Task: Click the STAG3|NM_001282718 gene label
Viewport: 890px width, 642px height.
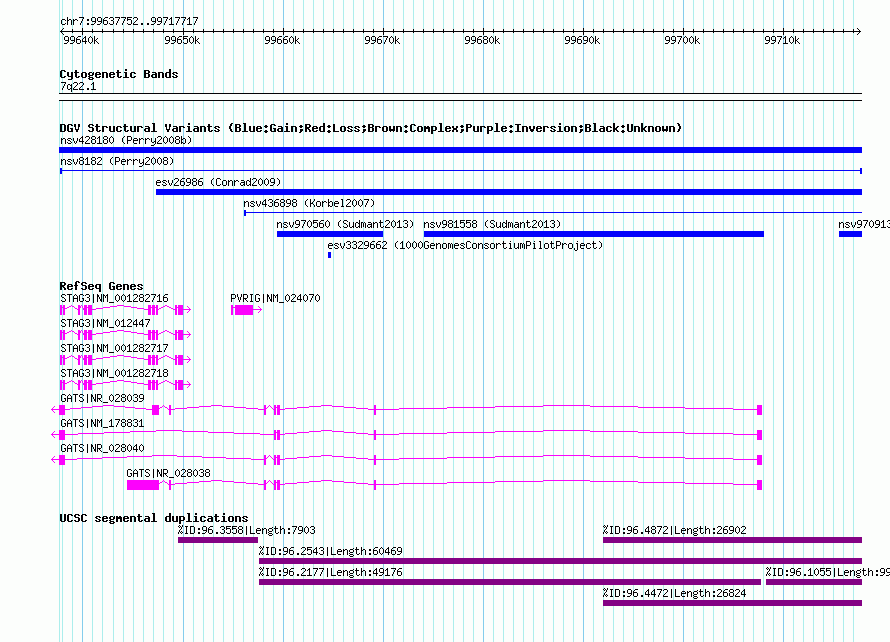Action: point(114,373)
